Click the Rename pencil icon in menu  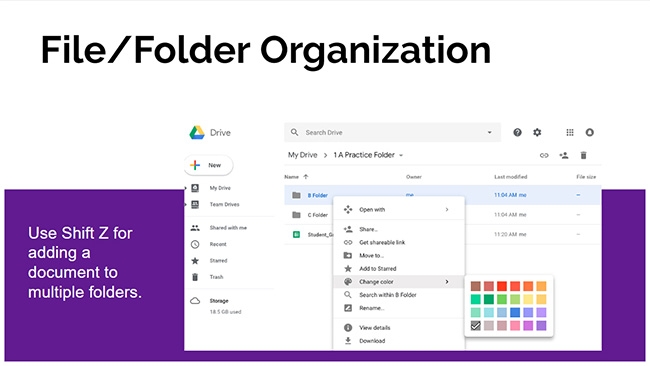(x=348, y=308)
